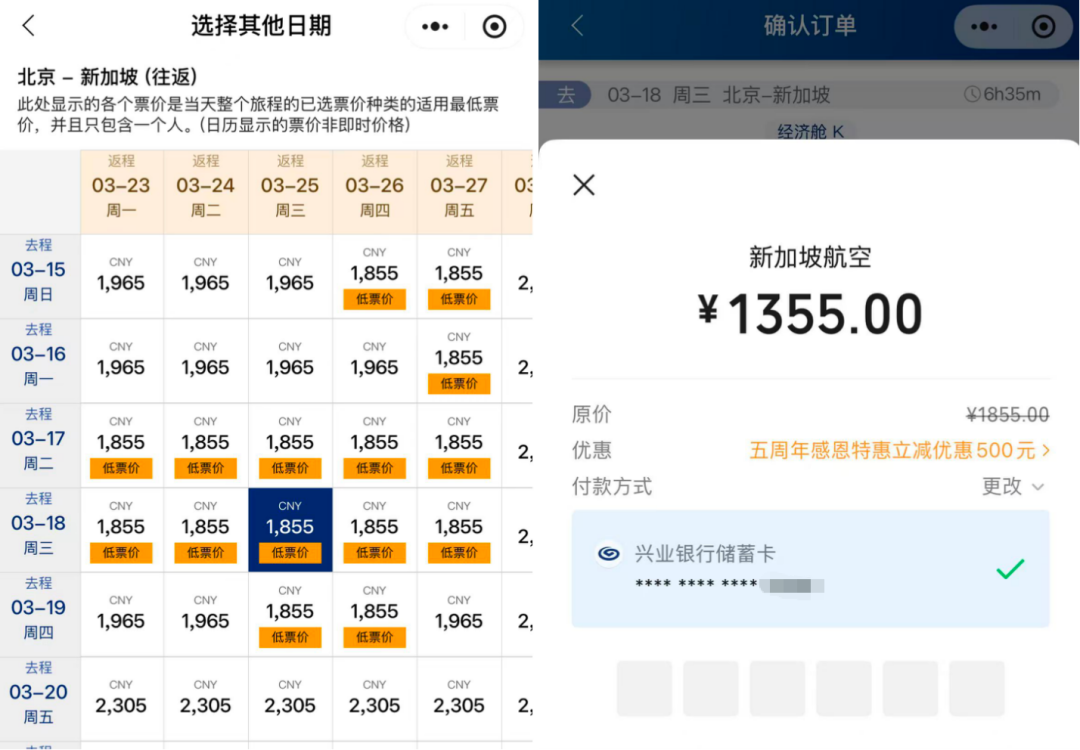The height and width of the screenshot is (750, 1080).
Task: Tap the mini-program exit circle icon on left screen
Action: [x=496, y=27]
